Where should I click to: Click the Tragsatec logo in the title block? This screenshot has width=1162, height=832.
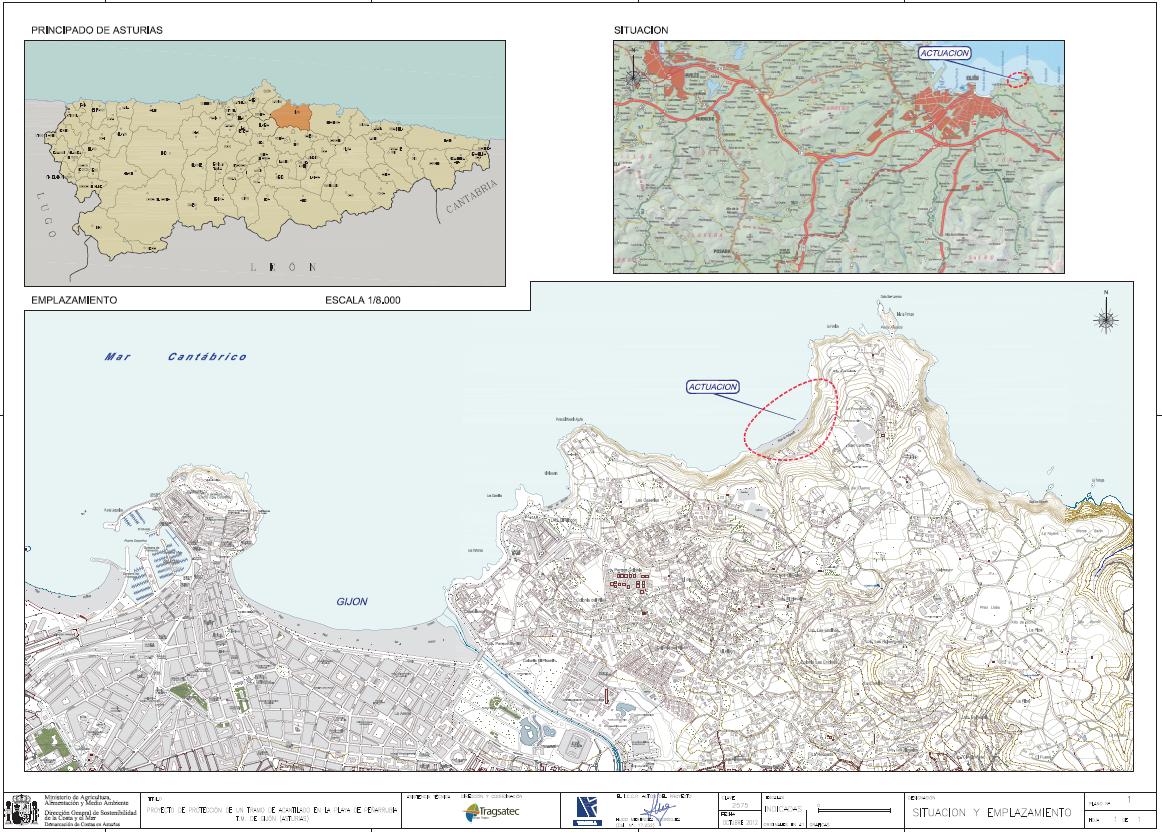489,810
